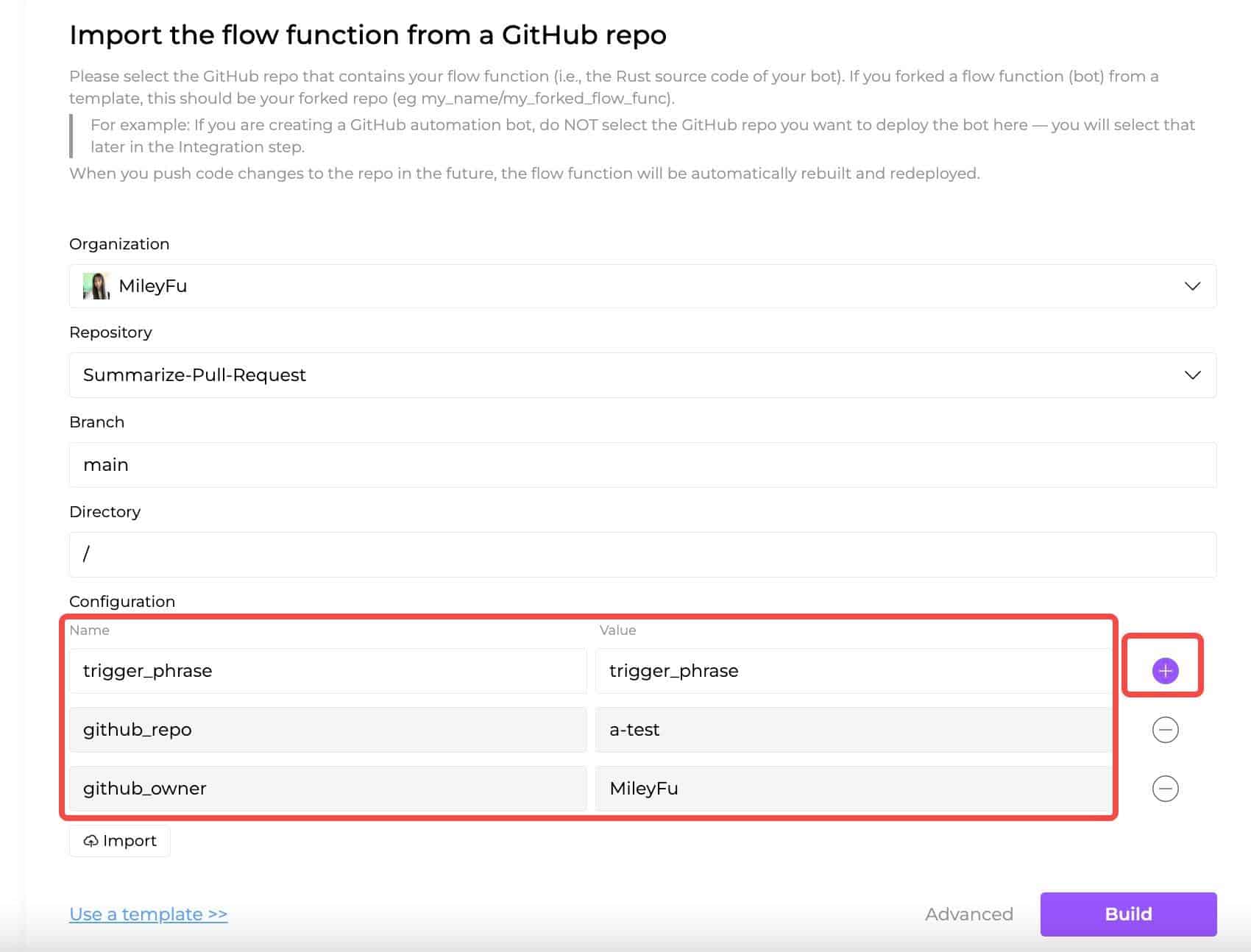Viewport: 1251px width, 952px height.
Task: Click the MileyFu value field
Action: 852,788
